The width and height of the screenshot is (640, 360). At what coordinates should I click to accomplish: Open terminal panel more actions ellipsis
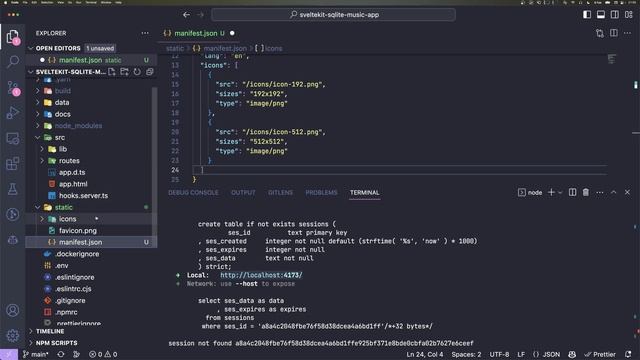click(600, 192)
